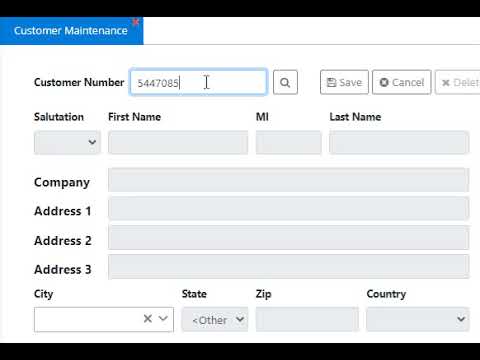
Task: Click the First Name field
Action: click(x=178, y=142)
